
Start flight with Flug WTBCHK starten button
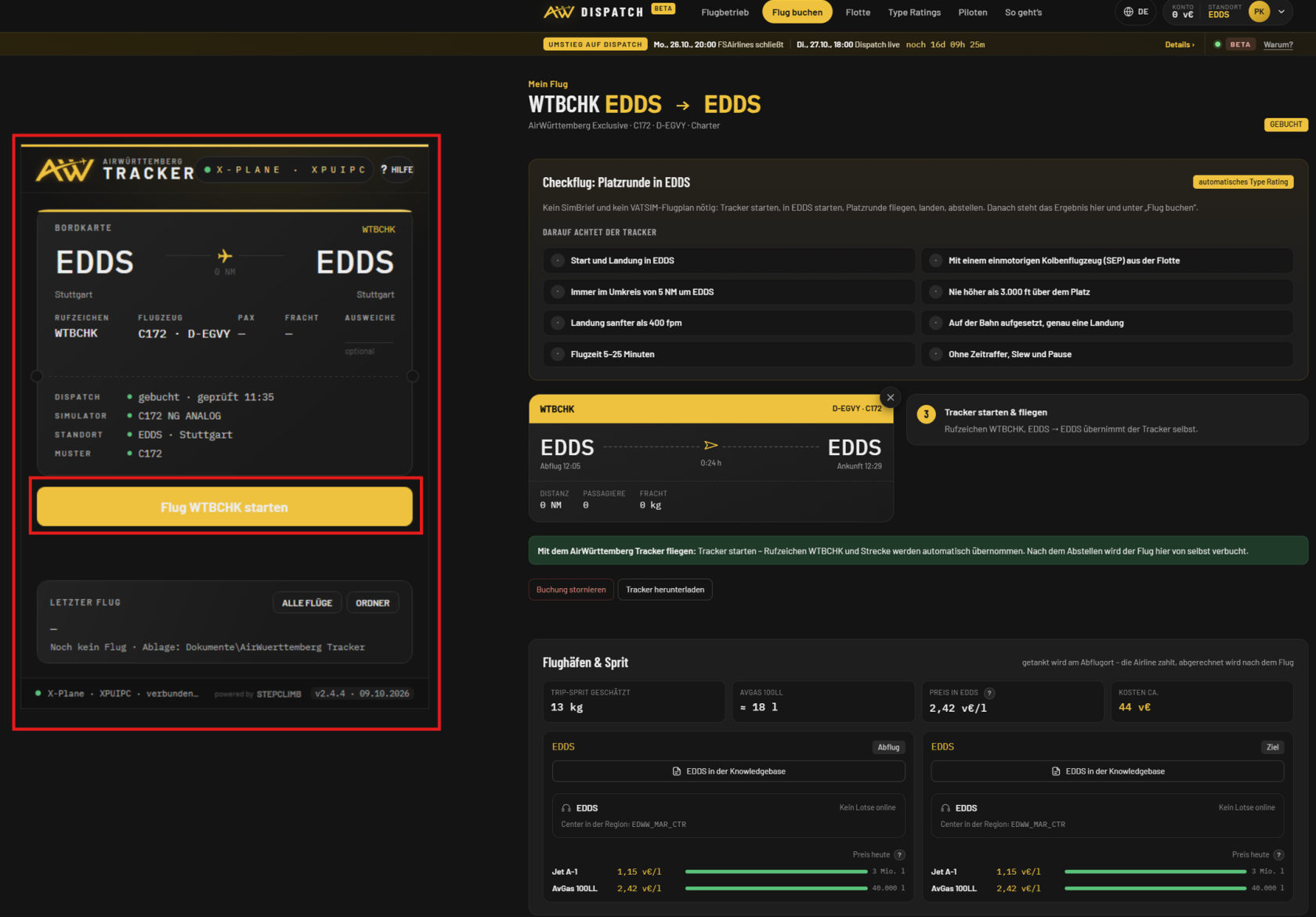225,507
